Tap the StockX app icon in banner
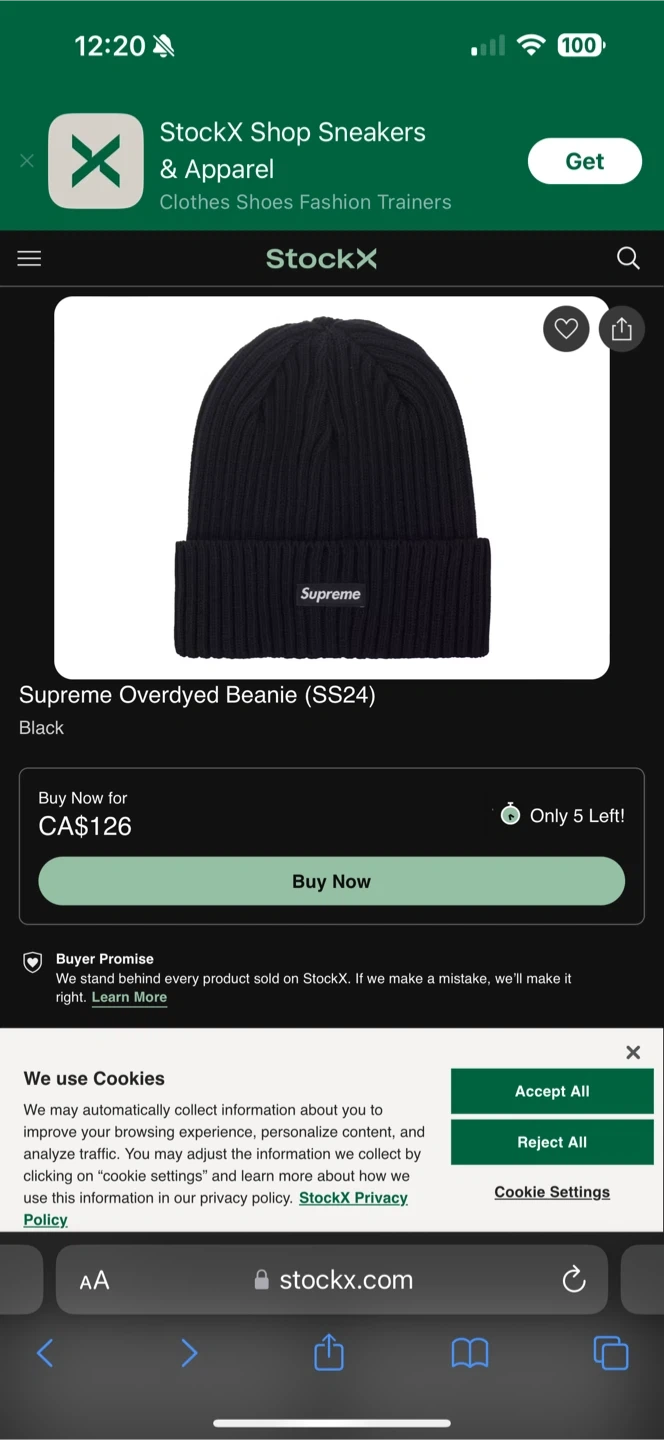This screenshot has height=1440, width=664. (x=96, y=161)
